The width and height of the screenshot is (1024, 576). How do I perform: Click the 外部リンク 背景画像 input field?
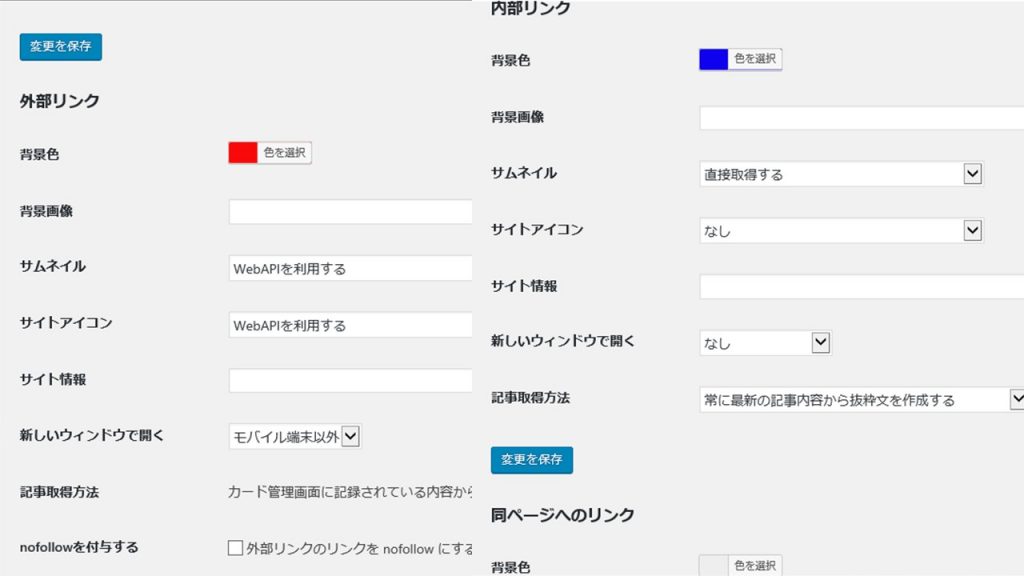pyautogui.click(x=350, y=212)
